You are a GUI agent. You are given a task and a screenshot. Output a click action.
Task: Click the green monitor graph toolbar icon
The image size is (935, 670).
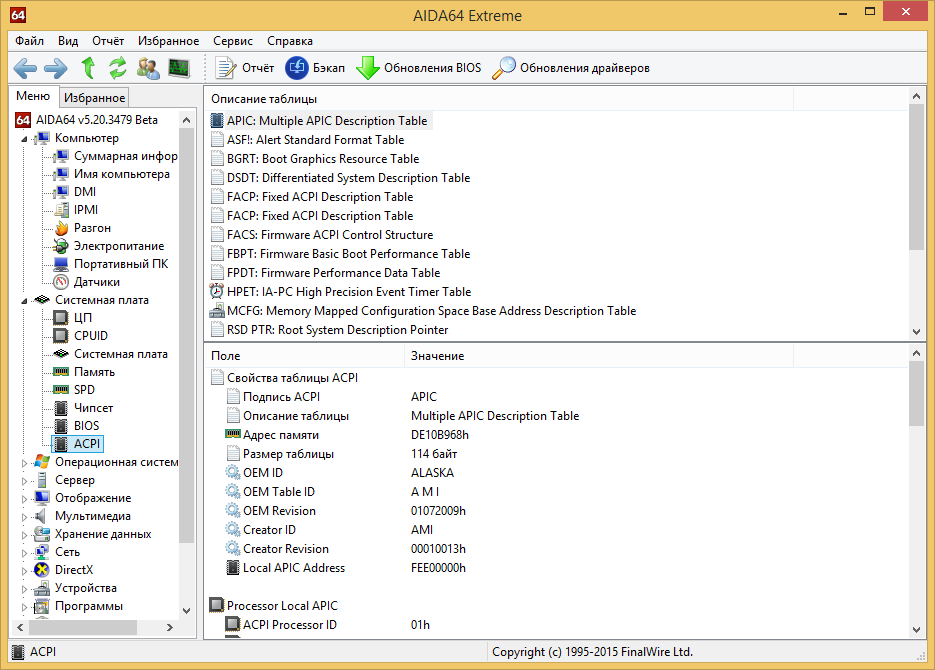[x=179, y=68]
